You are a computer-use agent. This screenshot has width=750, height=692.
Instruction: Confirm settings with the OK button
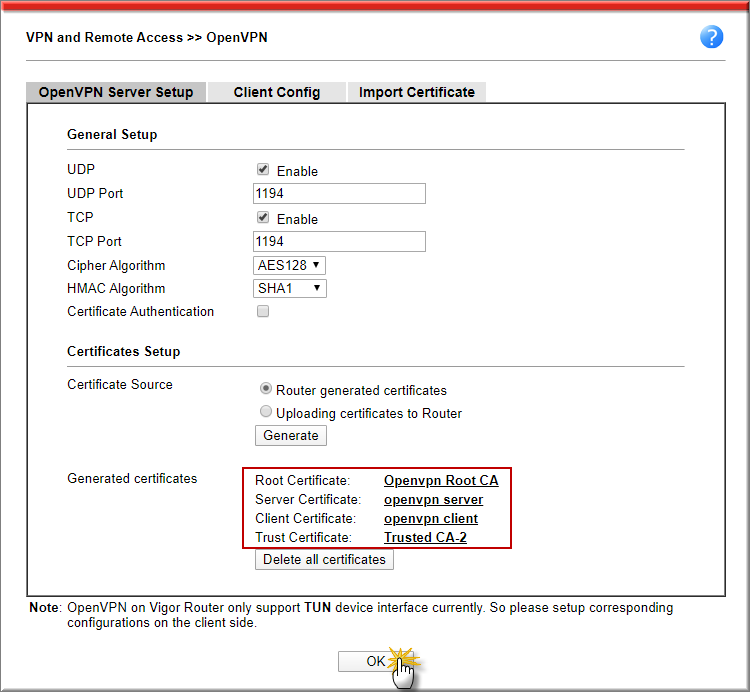(x=375, y=661)
